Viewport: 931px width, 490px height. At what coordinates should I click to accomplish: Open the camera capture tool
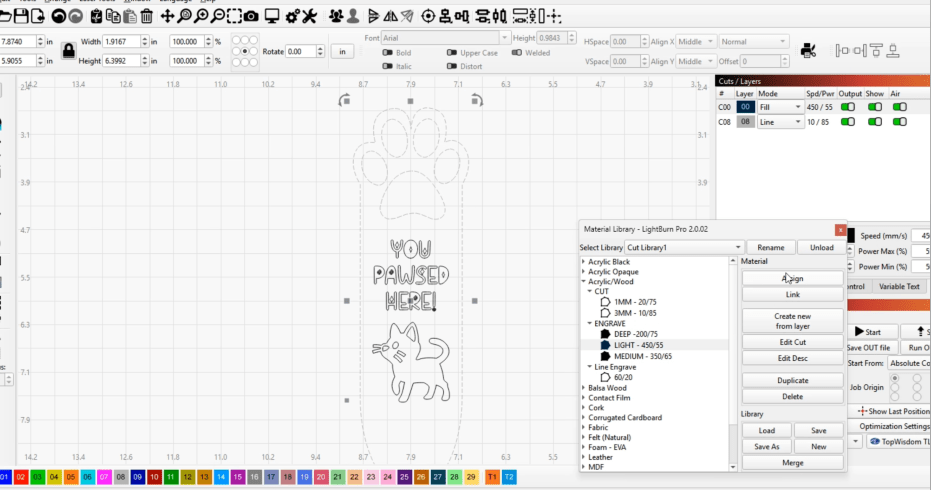pos(251,16)
